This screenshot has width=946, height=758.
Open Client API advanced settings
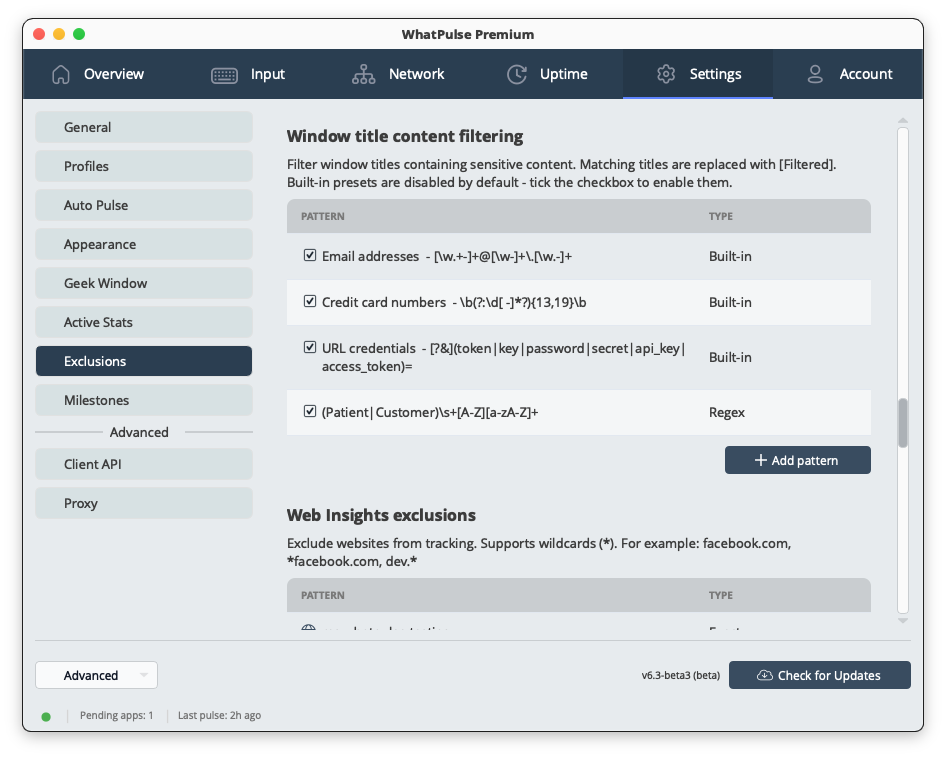(144, 464)
